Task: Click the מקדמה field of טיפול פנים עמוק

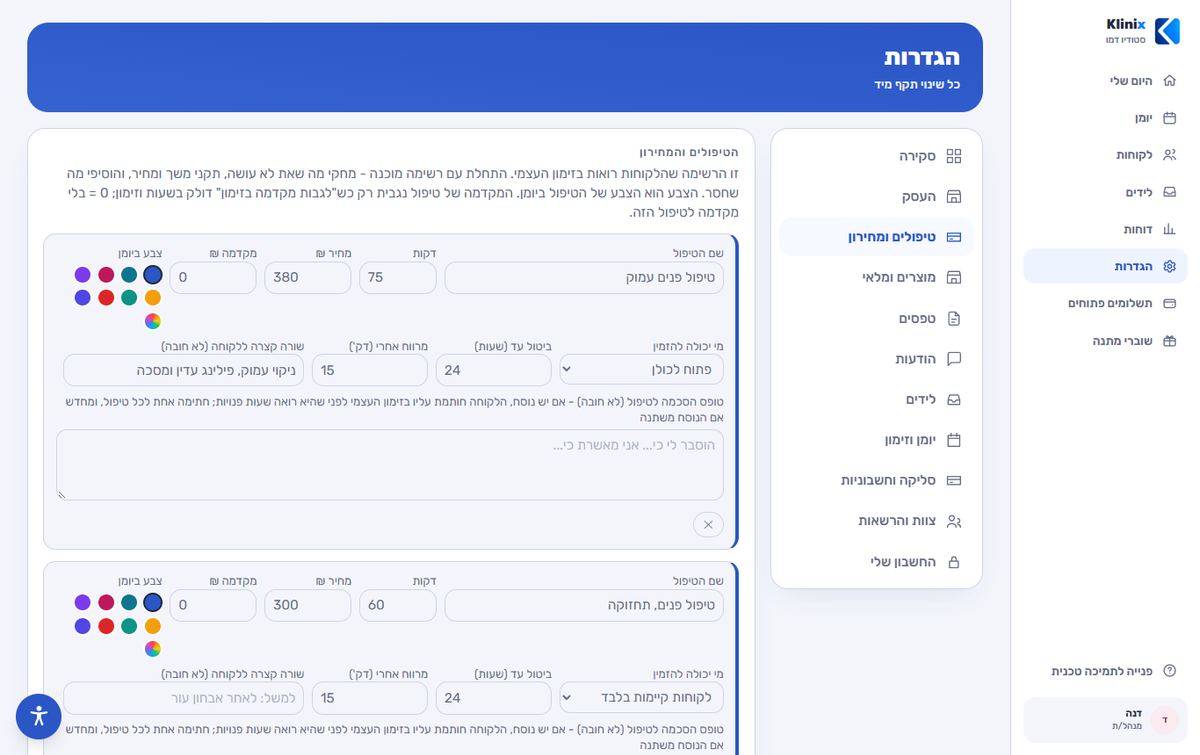Action: [213, 278]
